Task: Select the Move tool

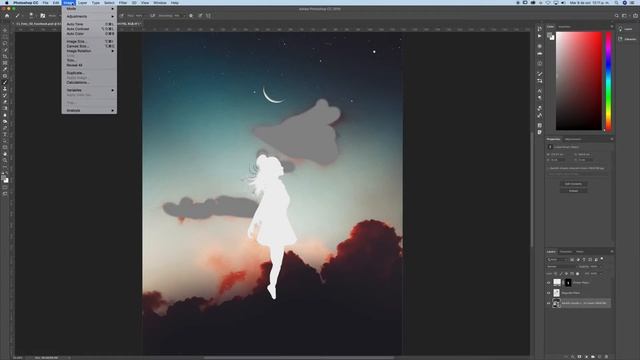Action: click(5, 30)
